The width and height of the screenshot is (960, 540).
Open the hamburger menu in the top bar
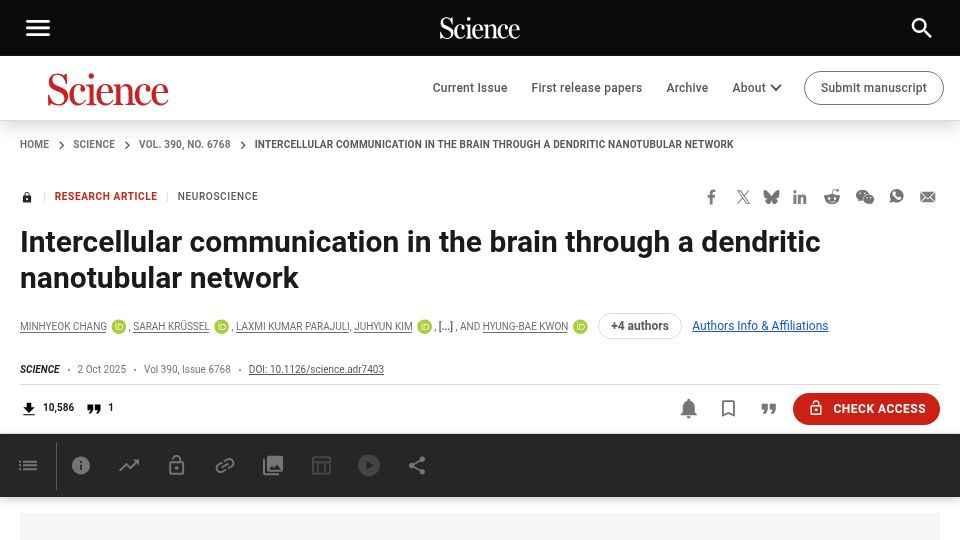(37, 28)
